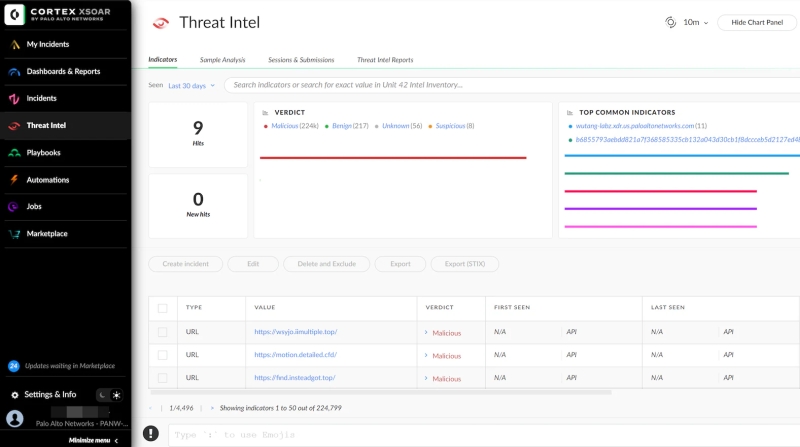Select the Indicators tab

tap(163, 60)
